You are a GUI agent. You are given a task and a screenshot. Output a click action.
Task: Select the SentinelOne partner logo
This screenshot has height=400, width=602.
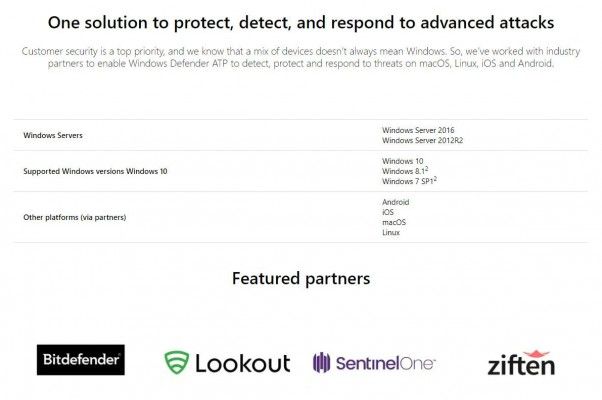(x=374, y=362)
